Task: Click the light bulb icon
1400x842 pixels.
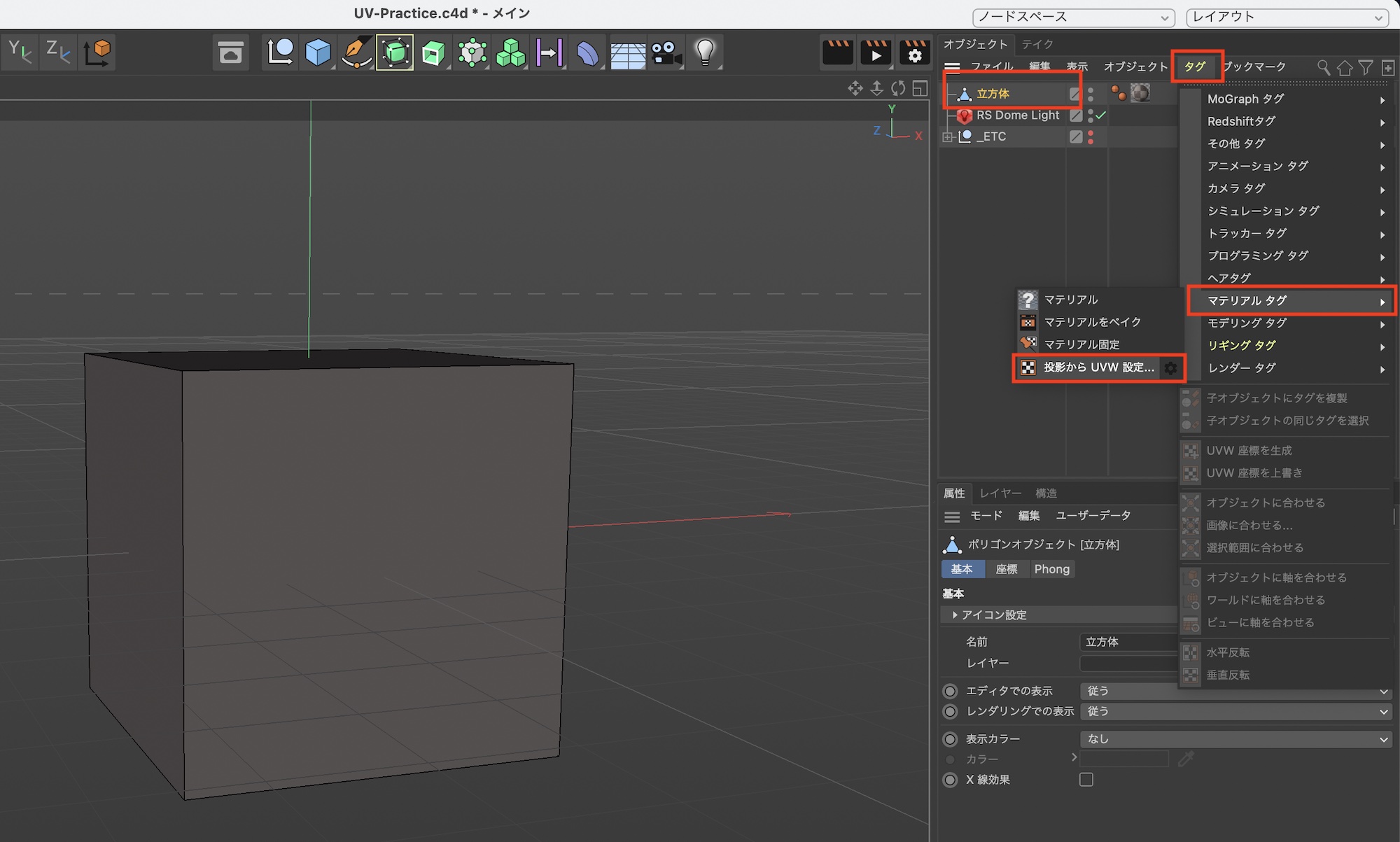Action: pos(705,52)
